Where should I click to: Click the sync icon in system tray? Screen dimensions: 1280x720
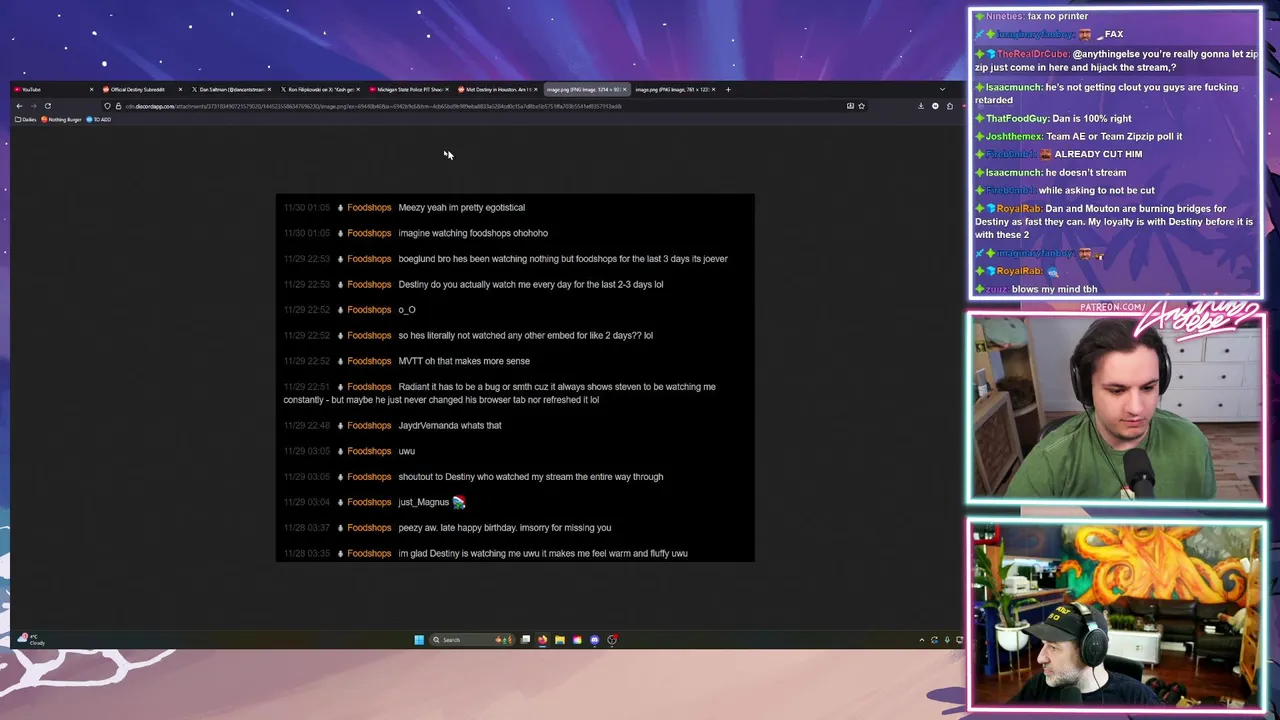pyautogui.click(x=934, y=640)
